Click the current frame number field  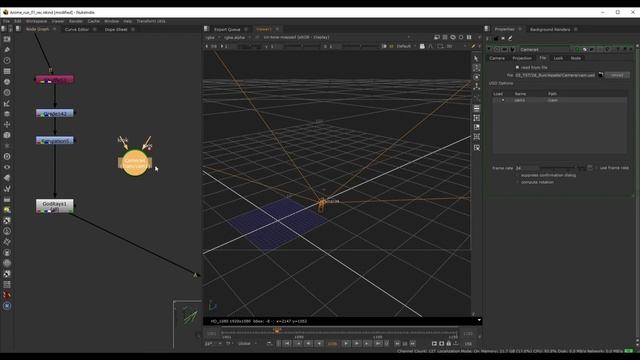click(332, 344)
